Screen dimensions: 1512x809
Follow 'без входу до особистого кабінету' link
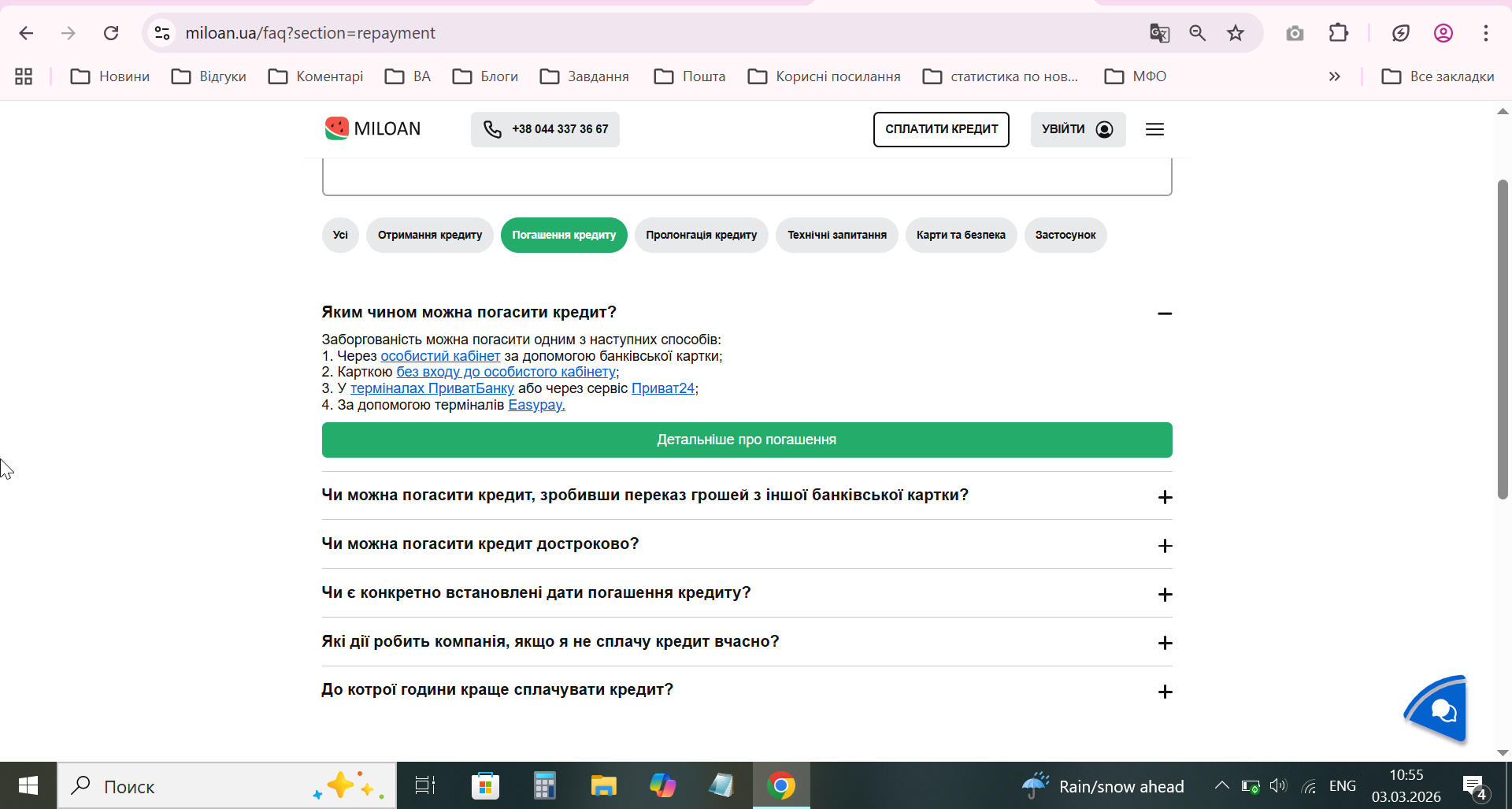pos(506,372)
